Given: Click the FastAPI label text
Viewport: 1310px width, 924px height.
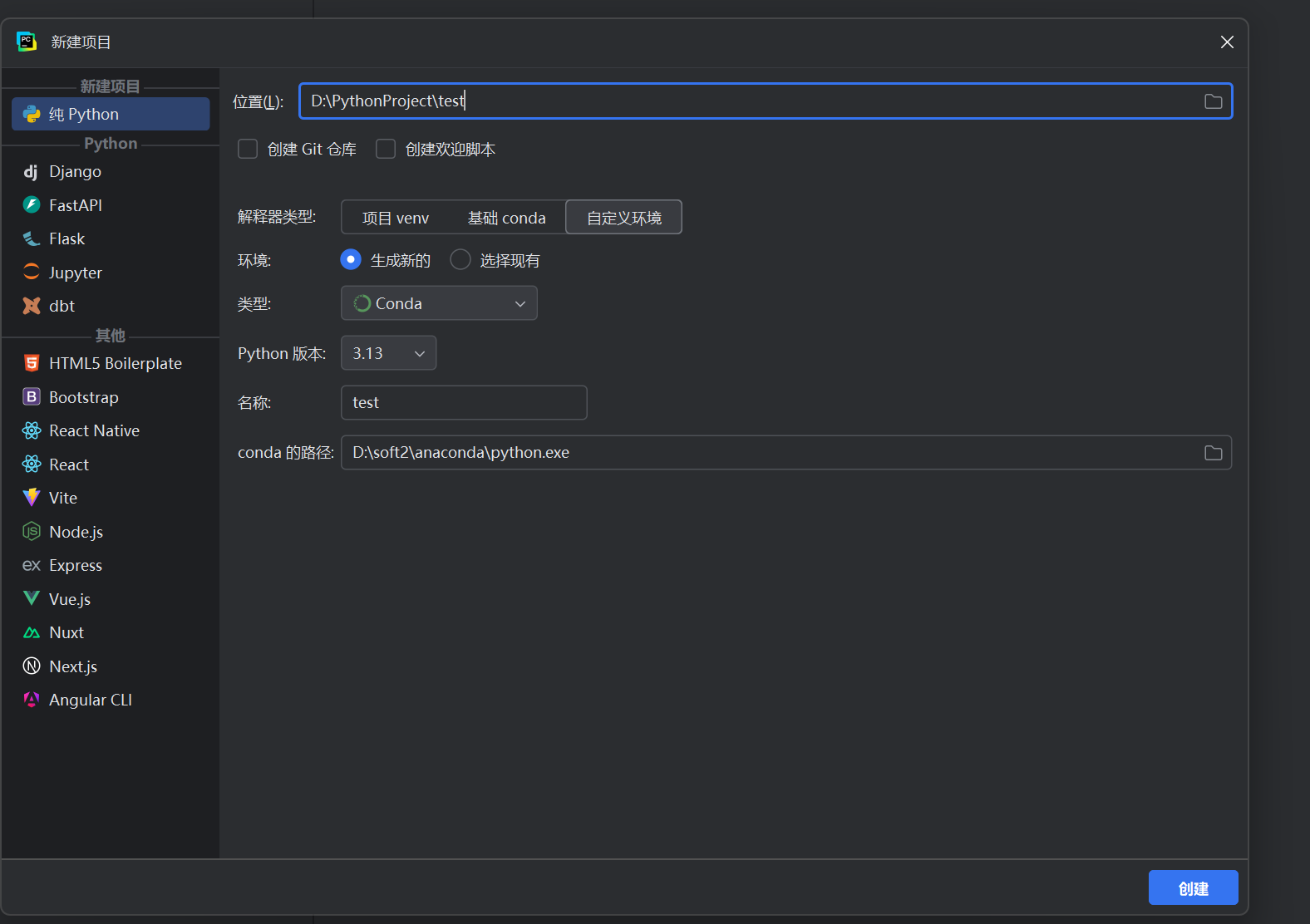Looking at the screenshot, I should point(76,205).
